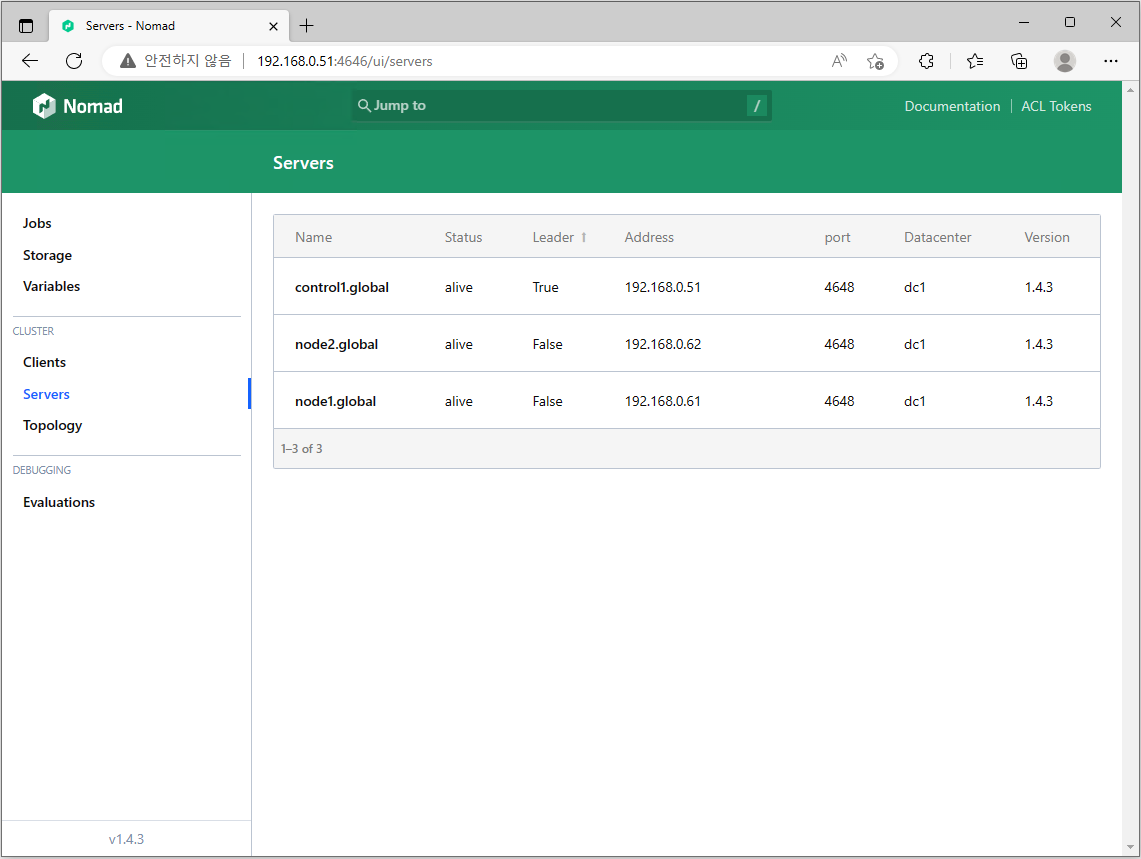Go to Topology in sidebar
Viewport: 1141px width, 859px height.
tap(52, 426)
